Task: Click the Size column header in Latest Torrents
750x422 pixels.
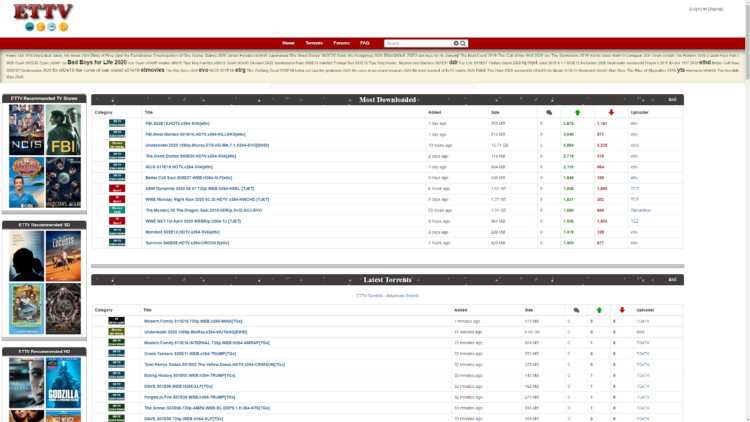Action: [529, 310]
